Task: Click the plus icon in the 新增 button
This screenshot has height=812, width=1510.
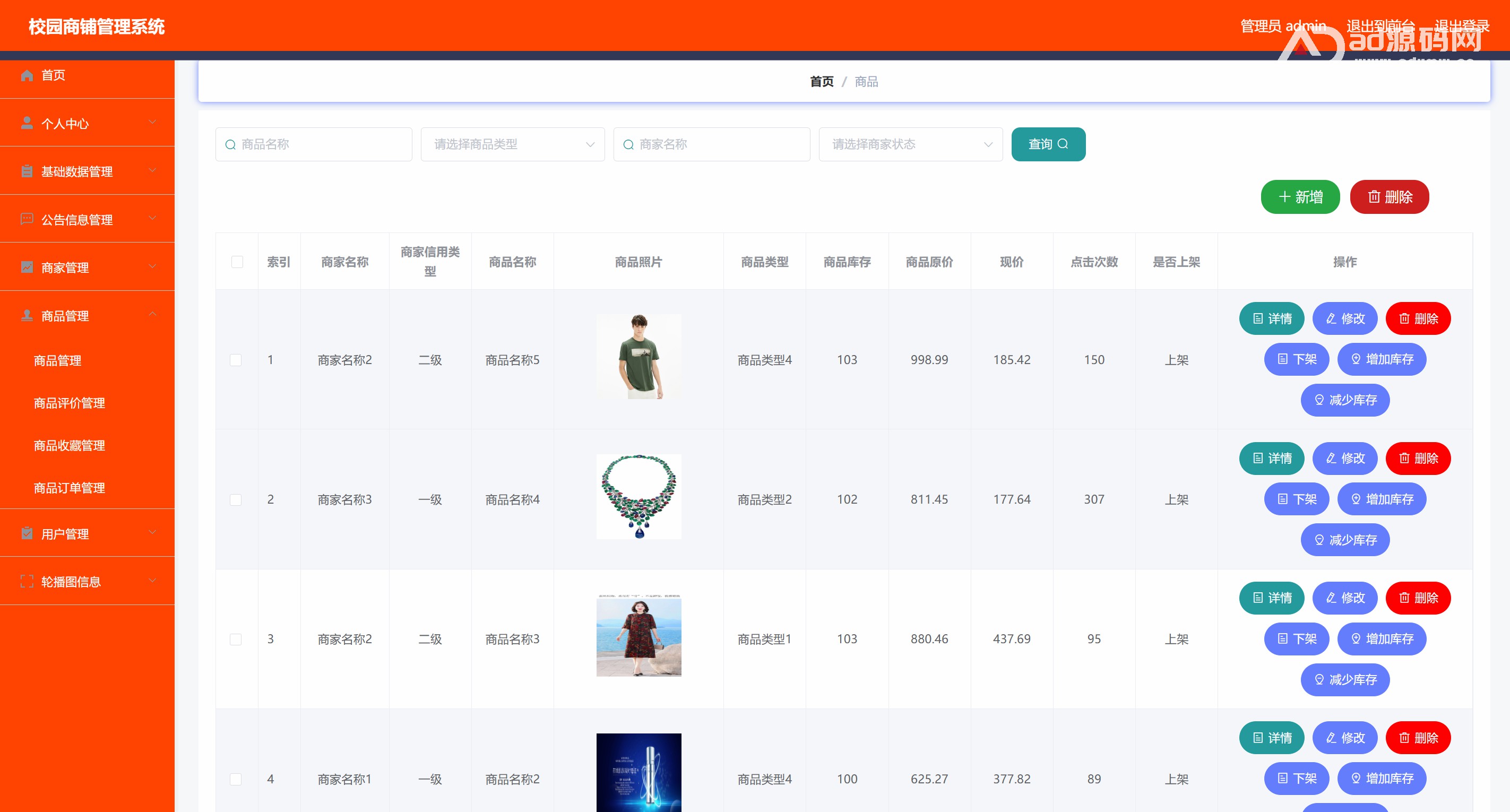Action: tap(1284, 197)
